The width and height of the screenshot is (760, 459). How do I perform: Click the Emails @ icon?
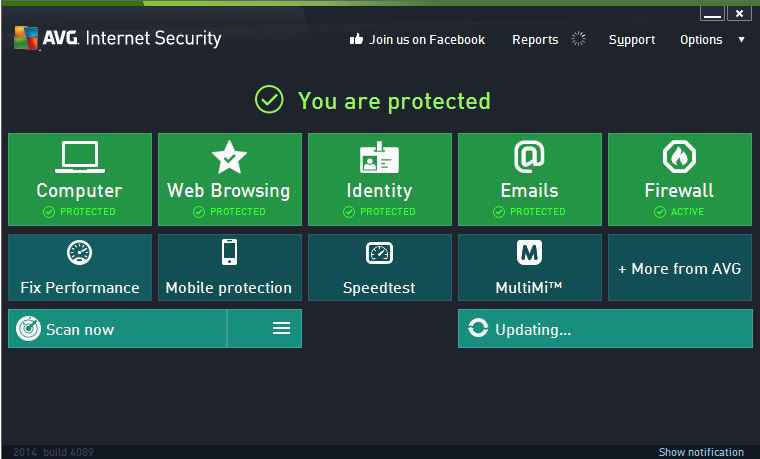click(x=529, y=157)
